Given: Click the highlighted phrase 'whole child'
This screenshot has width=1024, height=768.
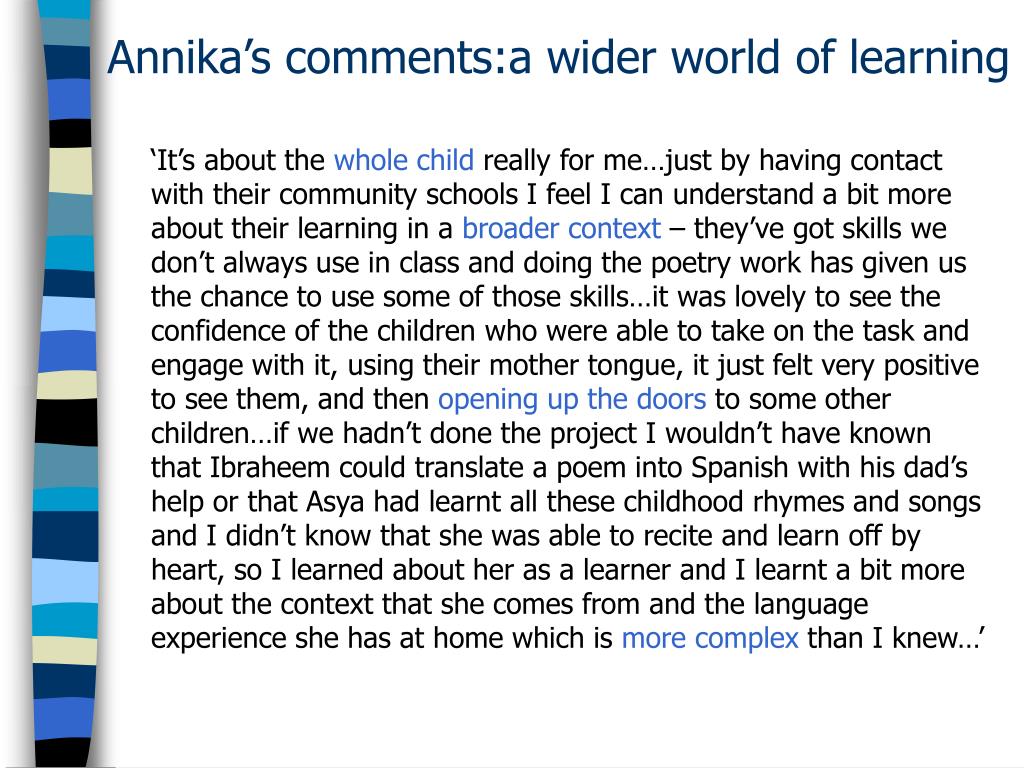Looking at the screenshot, I should tap(404, 161).
